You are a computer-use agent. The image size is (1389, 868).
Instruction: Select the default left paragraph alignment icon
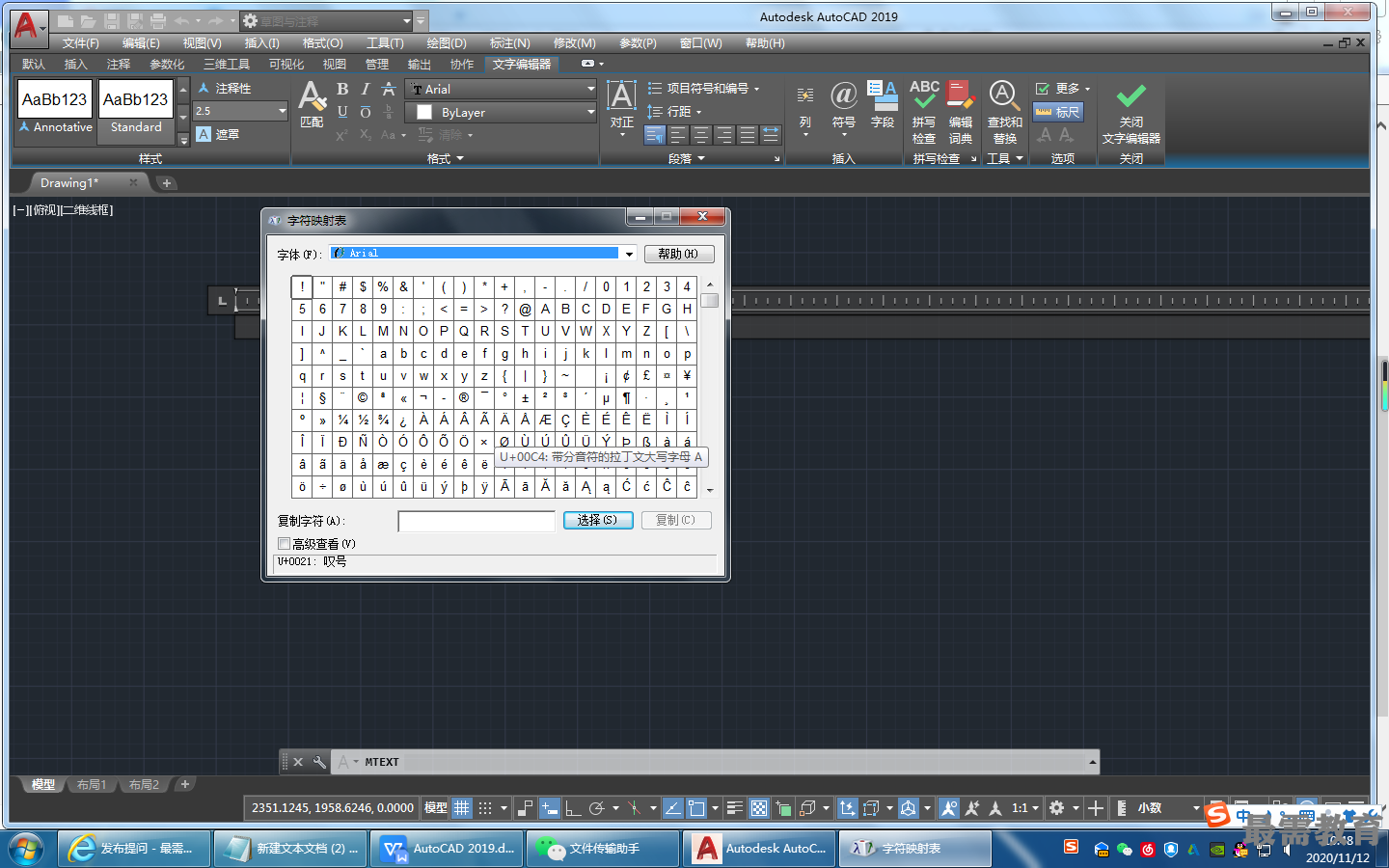(655, 135)
